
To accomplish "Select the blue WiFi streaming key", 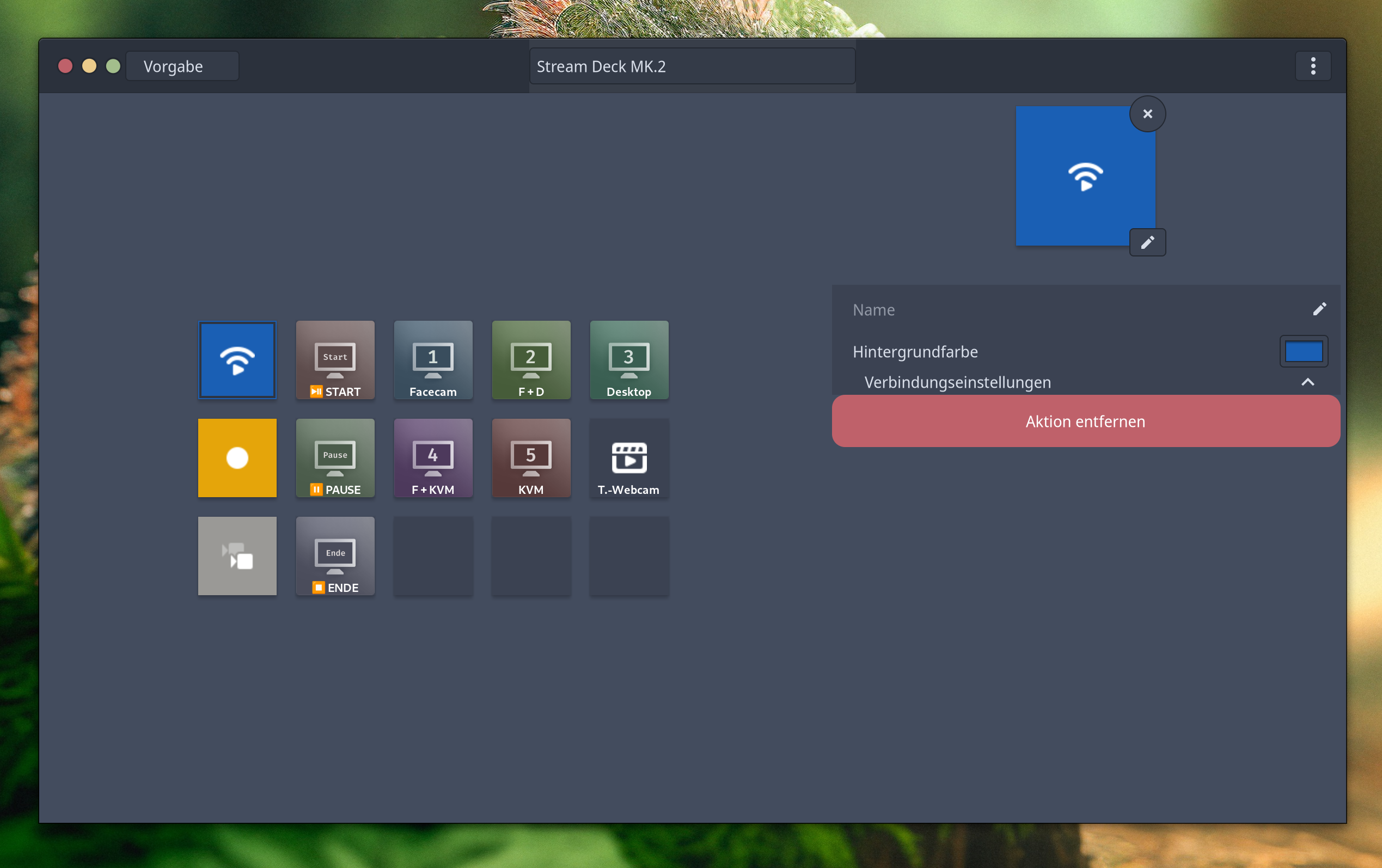I will coord(237,360).
